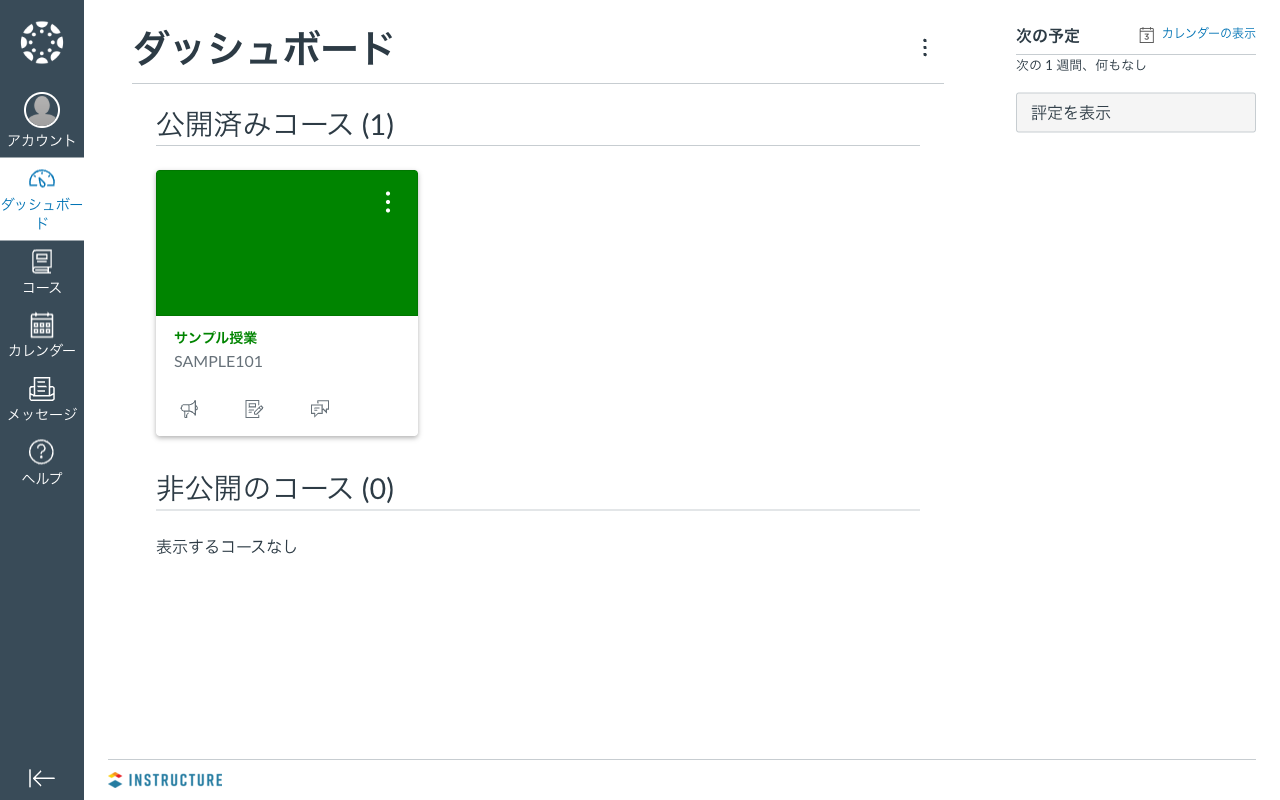
Task: Open the Dashboard from the sidebar
Action: [41, 190]
